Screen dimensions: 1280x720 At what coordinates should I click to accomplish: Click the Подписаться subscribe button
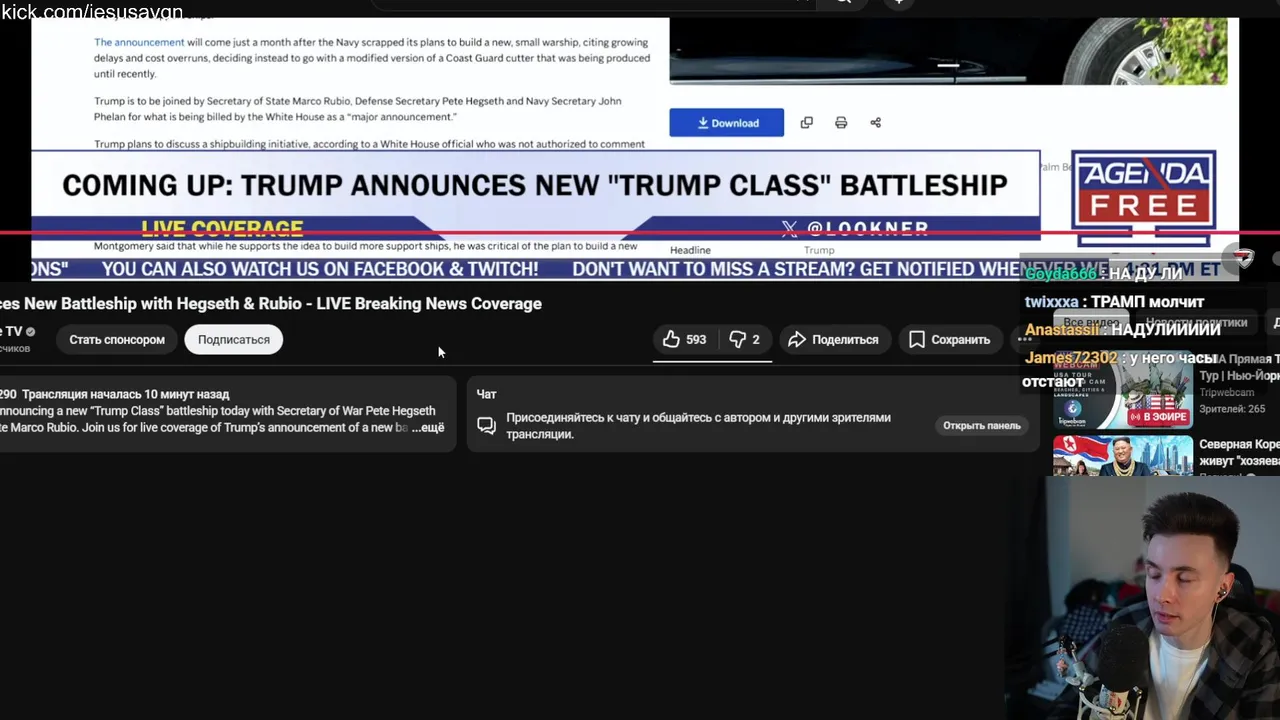tap(234, 340)
